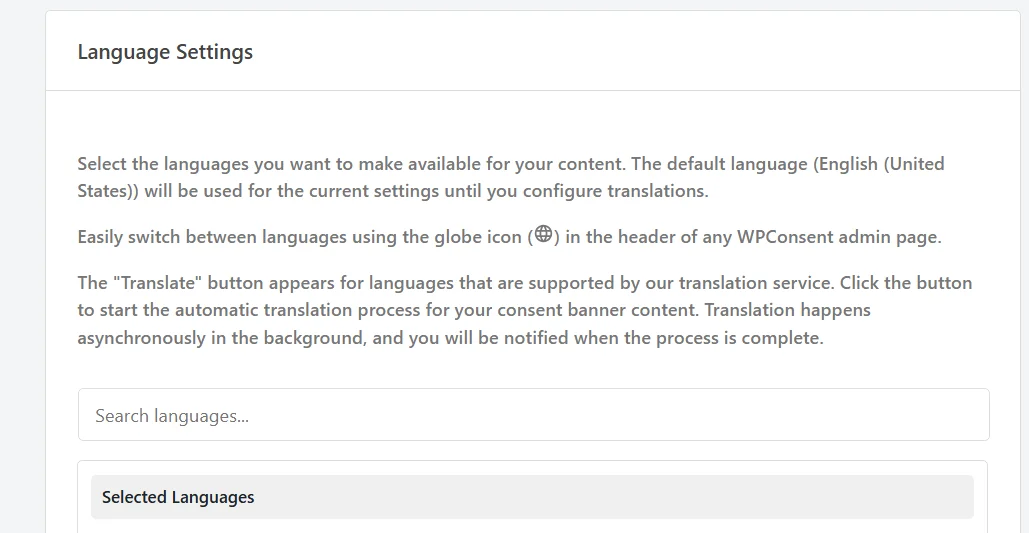
Task: Click the Language Settings panel title
Action: (x=165, y=52)
